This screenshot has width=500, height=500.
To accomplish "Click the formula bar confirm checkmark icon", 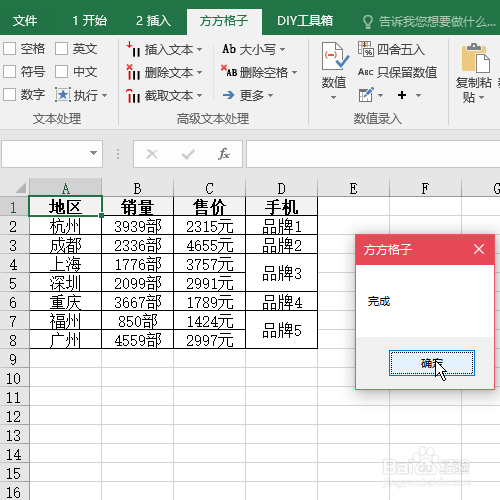I will click(x=188, y=154).
